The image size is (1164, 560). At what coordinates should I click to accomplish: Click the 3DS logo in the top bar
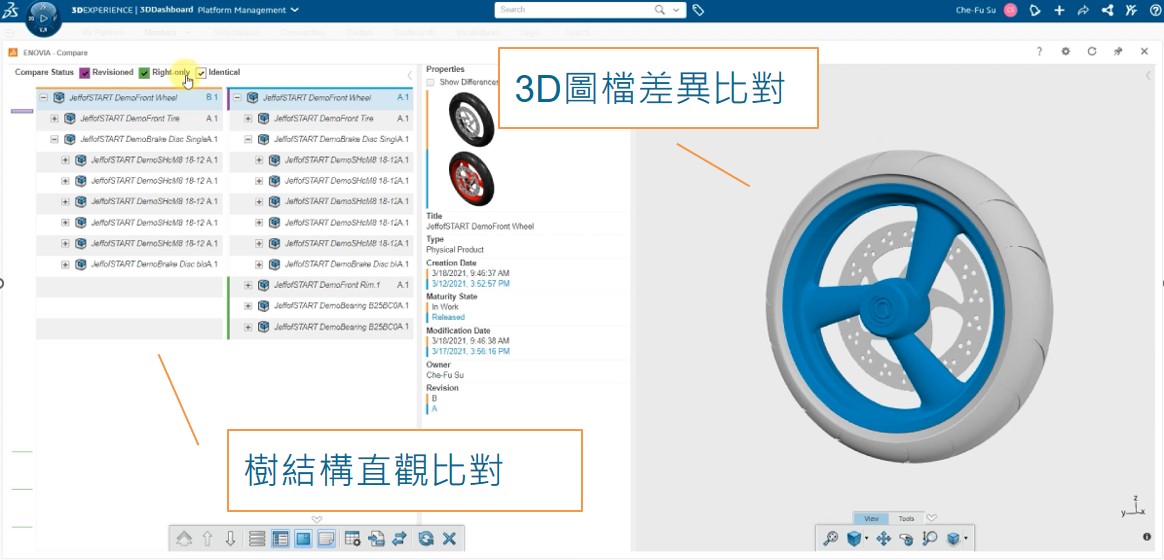10,10
